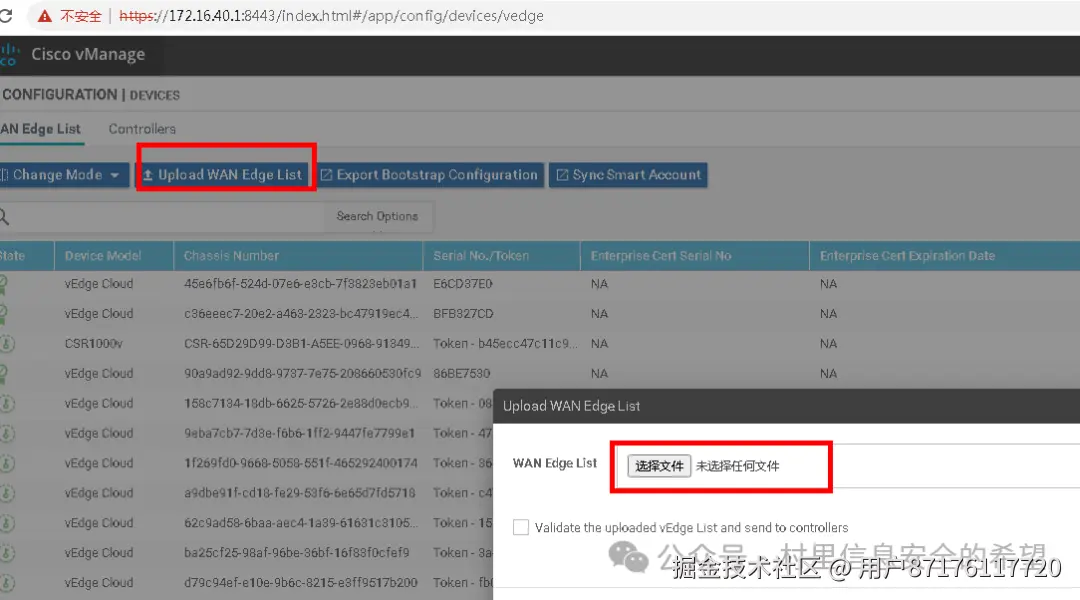This screenshot has width=1080, height=600.
Task: Click state certificate icon for 90a9ad92 row
Action: (x=3, y=373)
